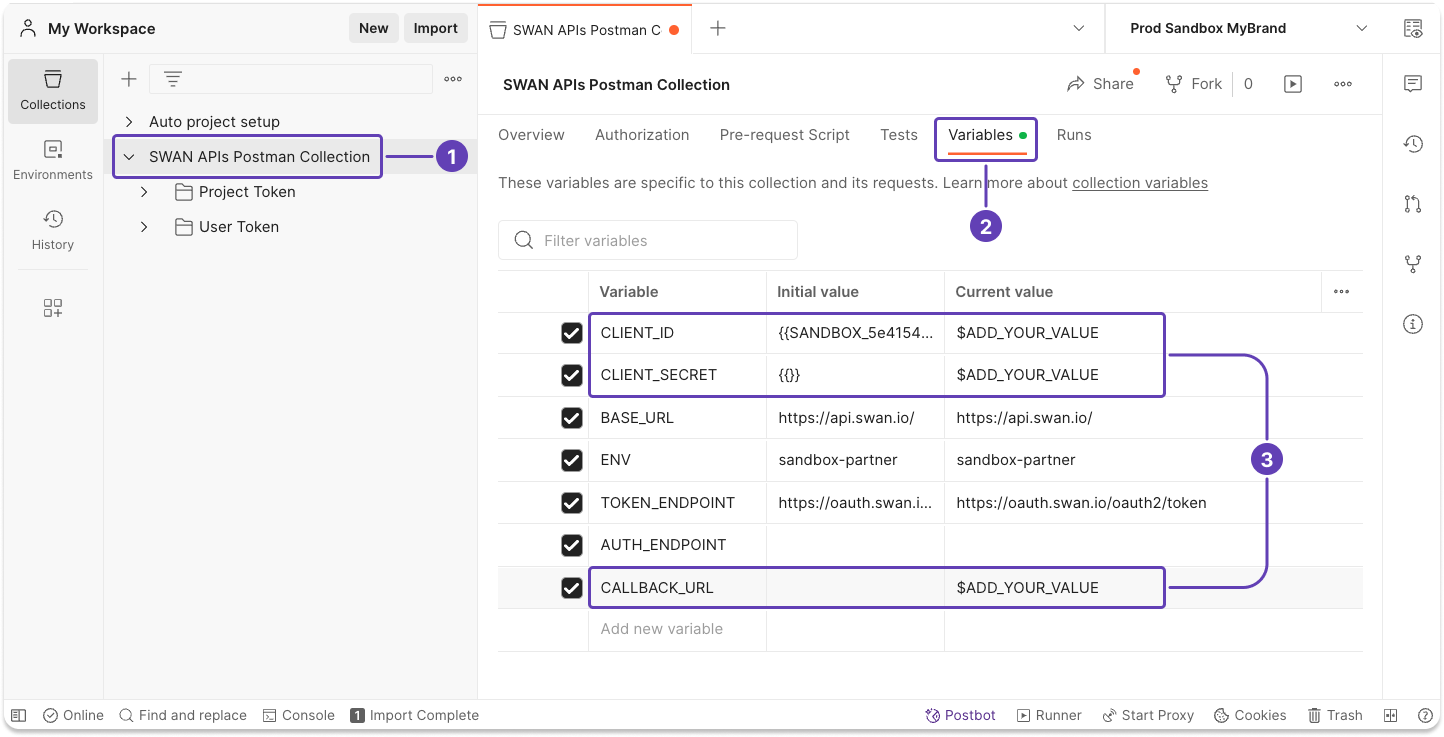Click the Run collection play icon
1444x737 pixels.
pyautogui.click(x=1293, y=84)
